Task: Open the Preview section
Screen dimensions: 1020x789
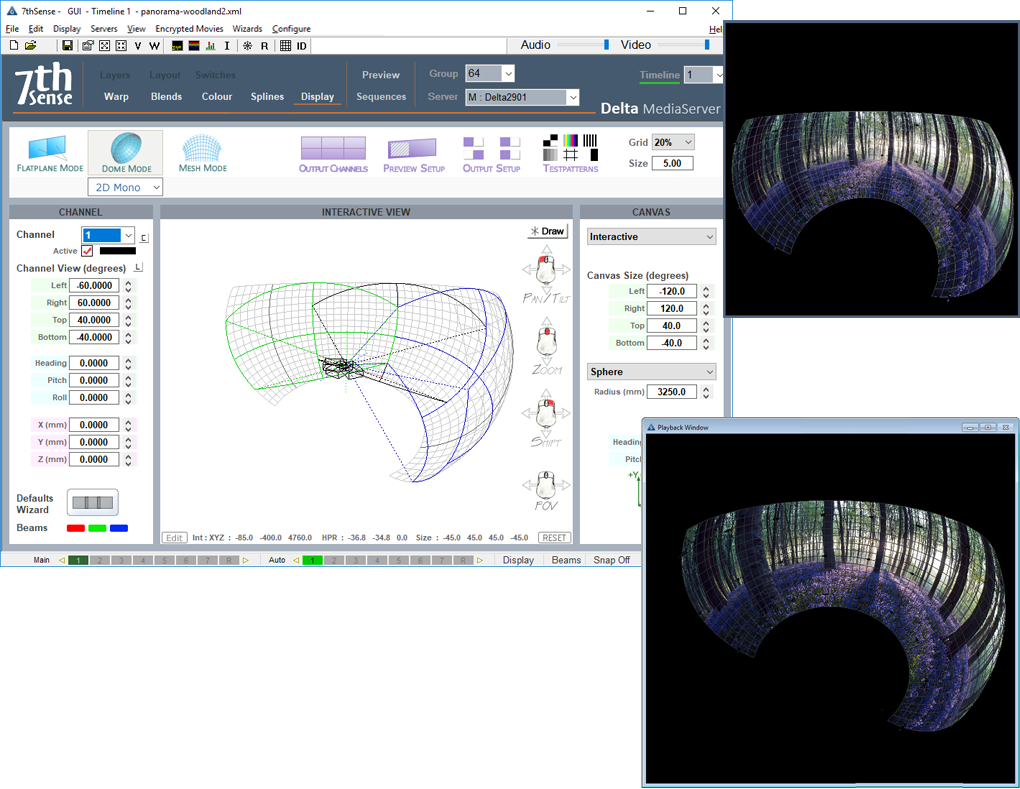Action: (381, 75)
